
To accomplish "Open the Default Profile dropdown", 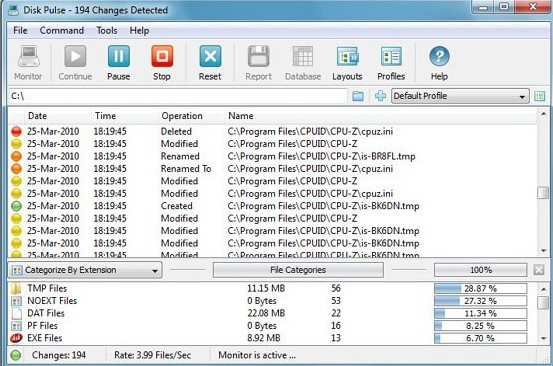I will [460, 96].
